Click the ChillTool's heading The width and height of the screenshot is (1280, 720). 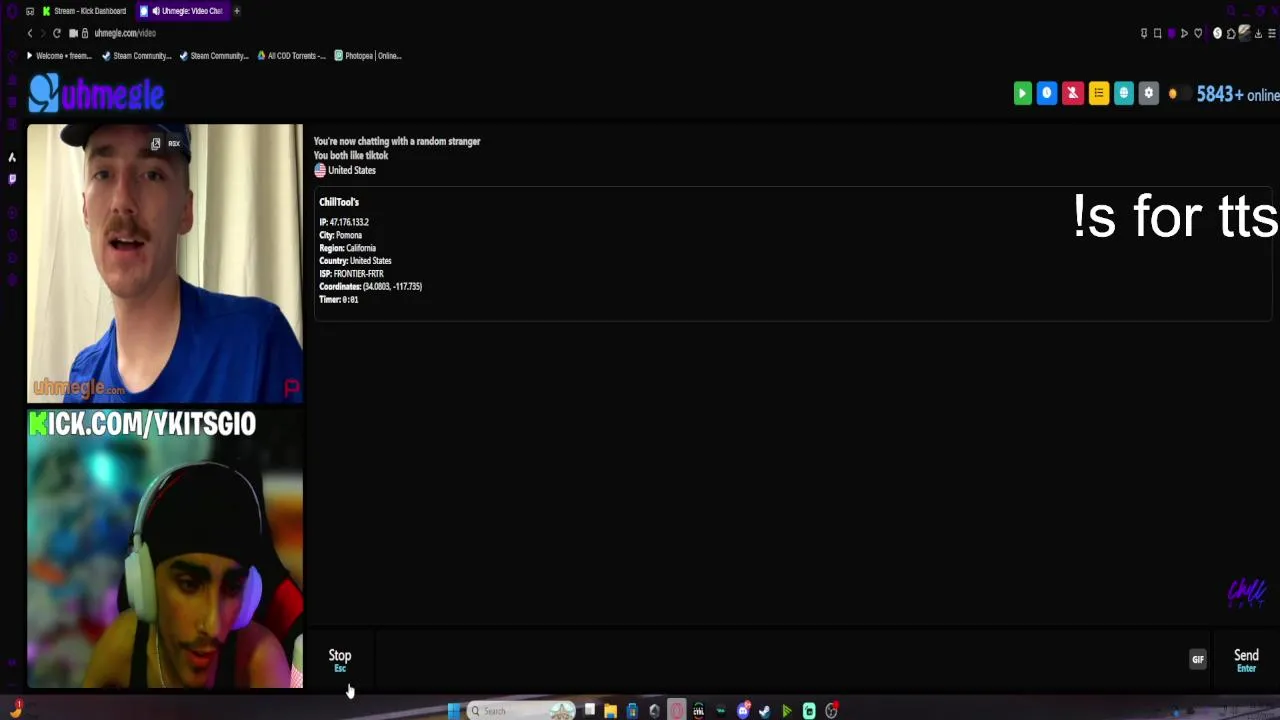click(339, 202)
